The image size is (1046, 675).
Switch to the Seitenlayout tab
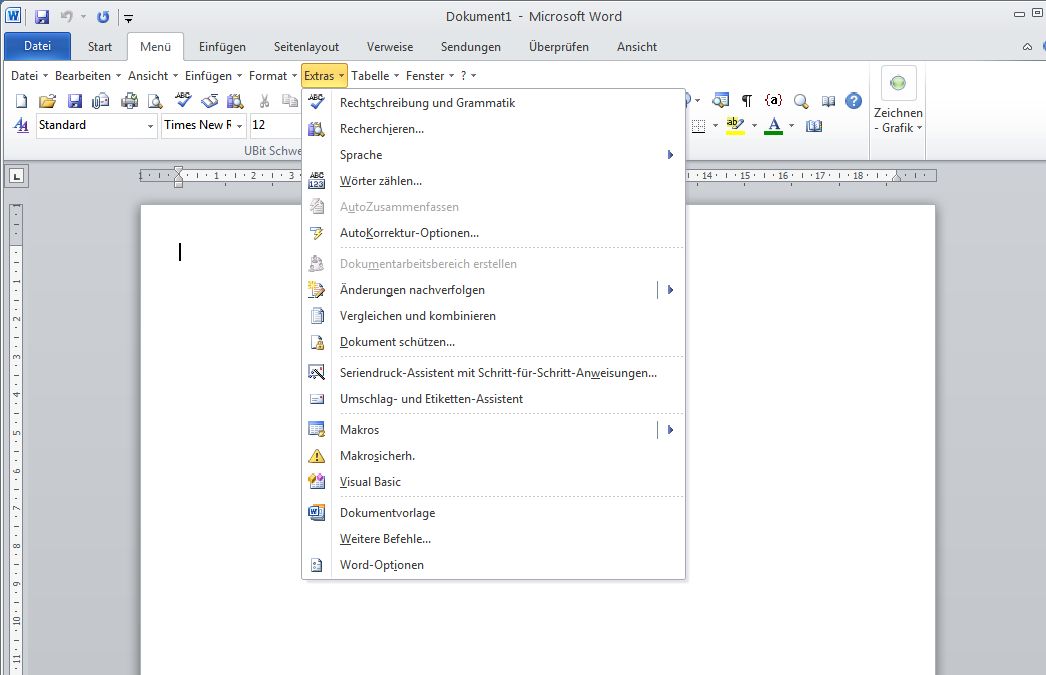pyautogui.click(x=306, y=47)
